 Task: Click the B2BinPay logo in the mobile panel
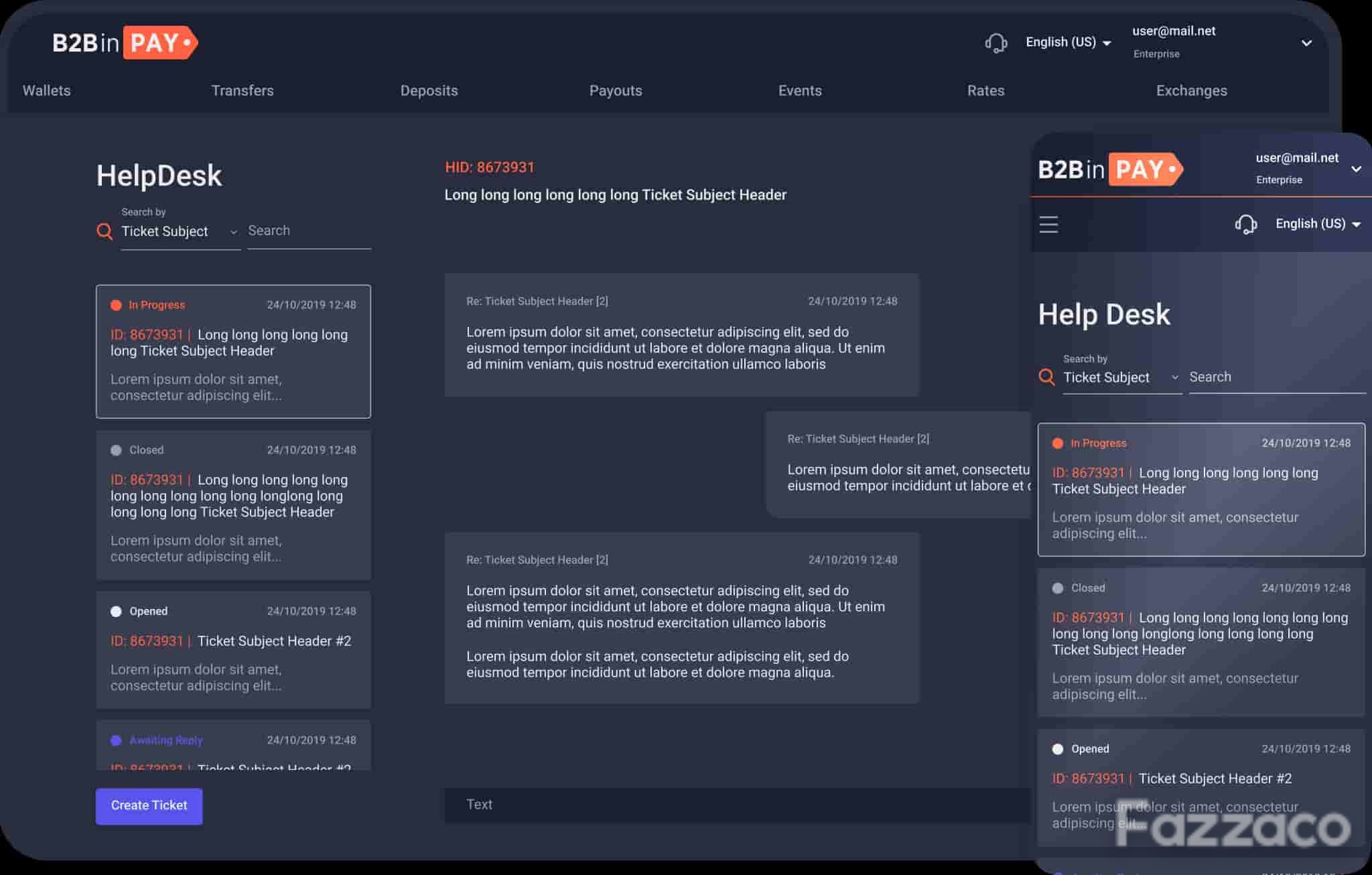tap(1111, 169)
